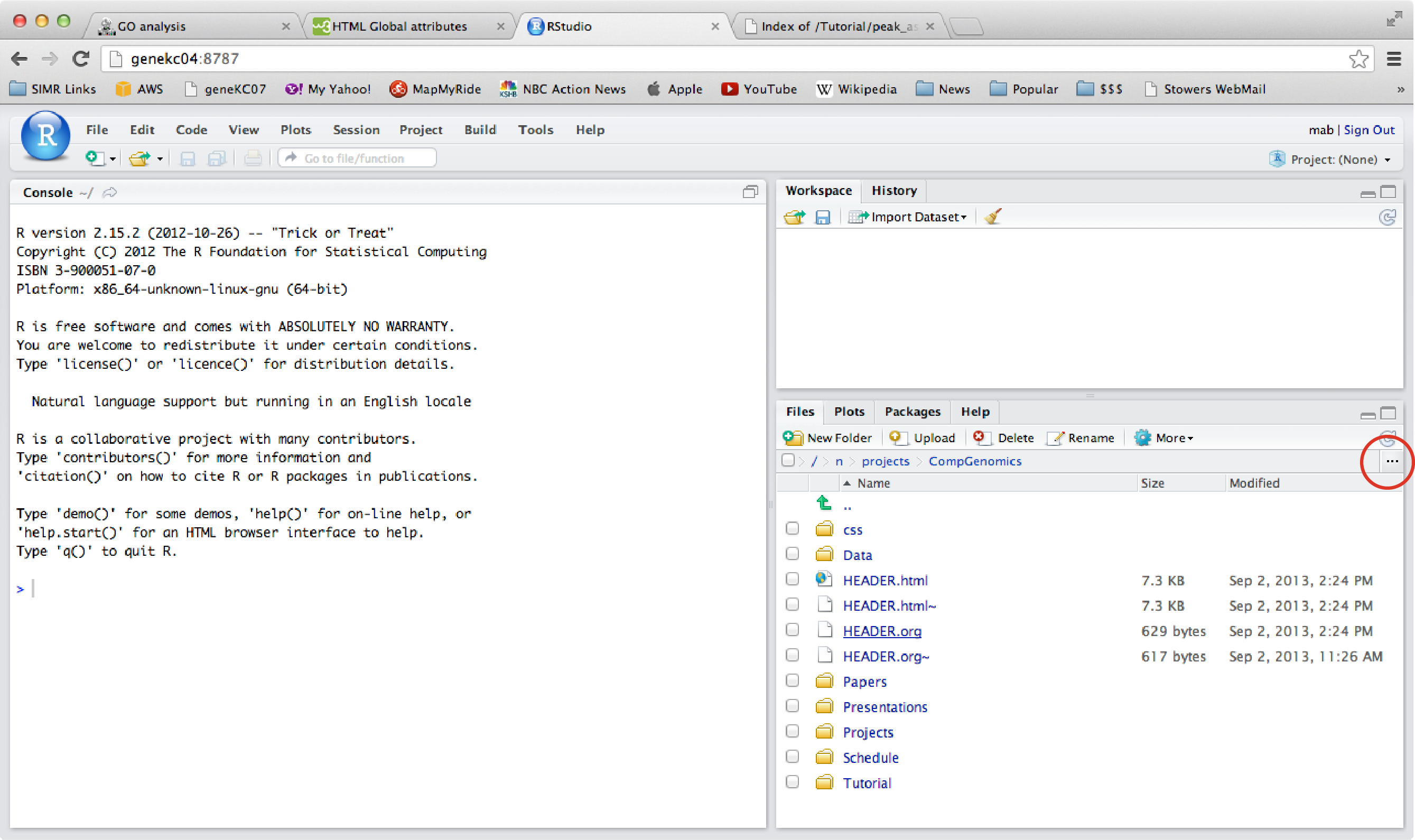Click the Sign Out link
The height and width of the screenshot is (840, 1415).
tap(1369, 130)
